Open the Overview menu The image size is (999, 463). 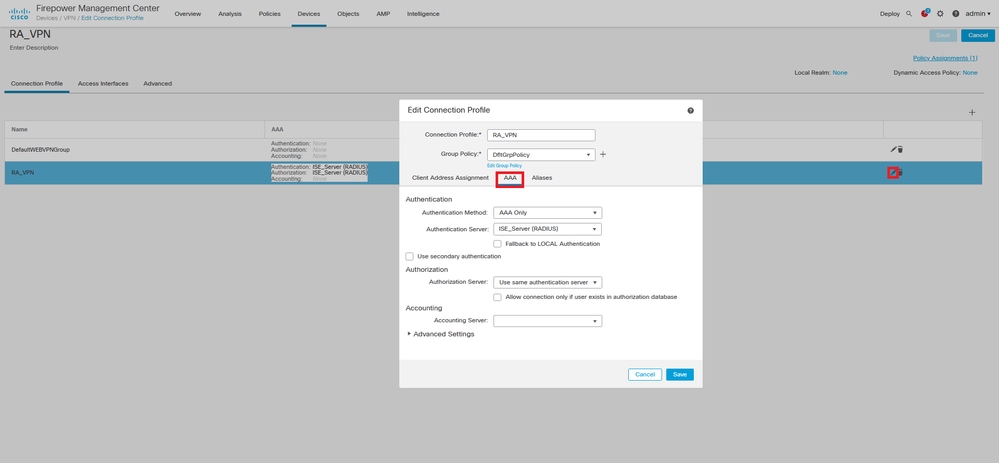pyautogui.click(x=188, y=13)
